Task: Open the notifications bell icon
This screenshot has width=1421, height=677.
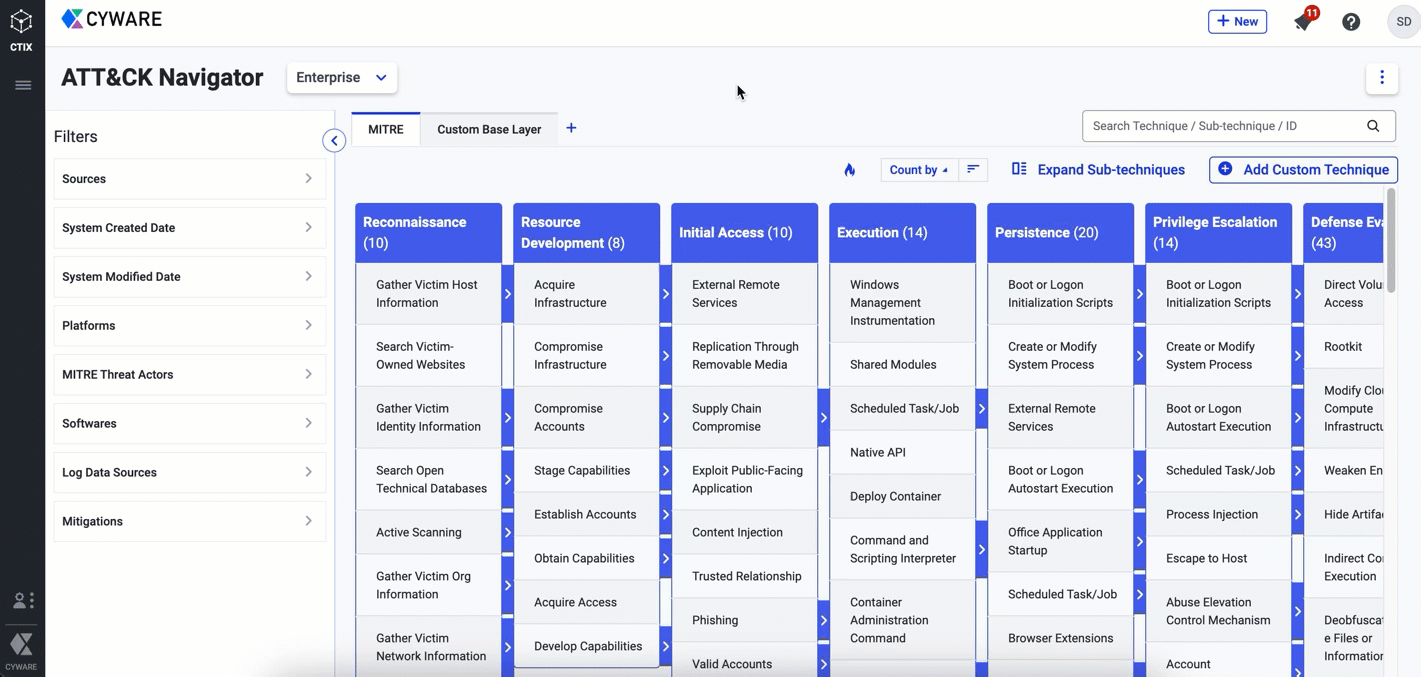Action: click(1303, 22)
